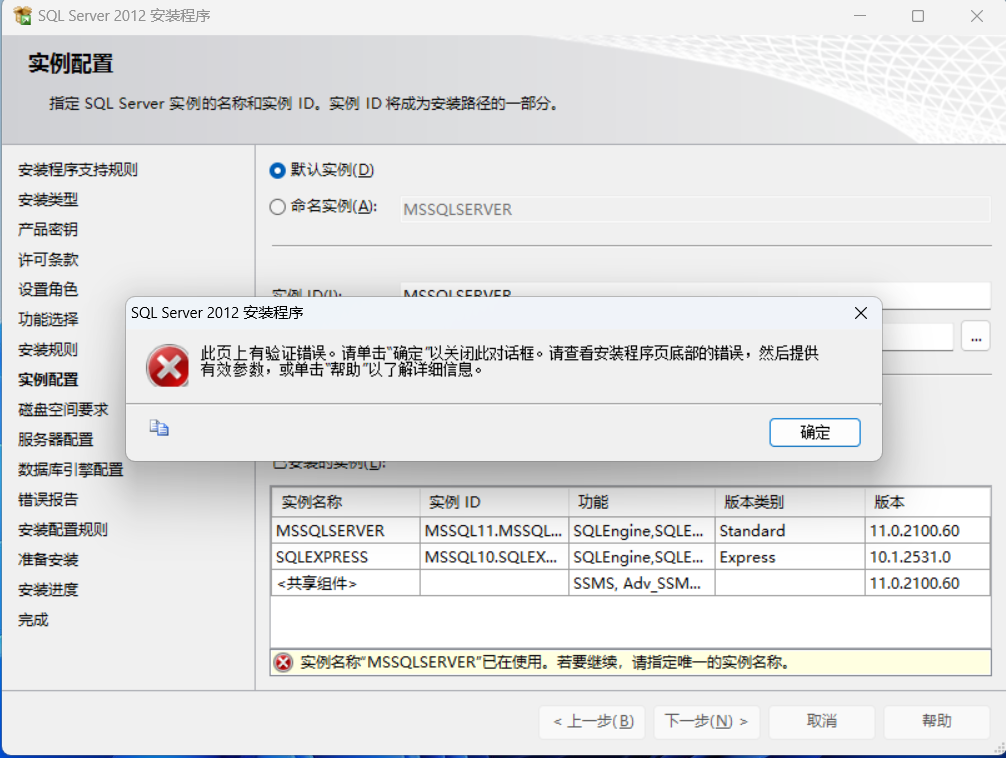Click the 服务器配置 step in the sidebar

[x=56, y=440]
